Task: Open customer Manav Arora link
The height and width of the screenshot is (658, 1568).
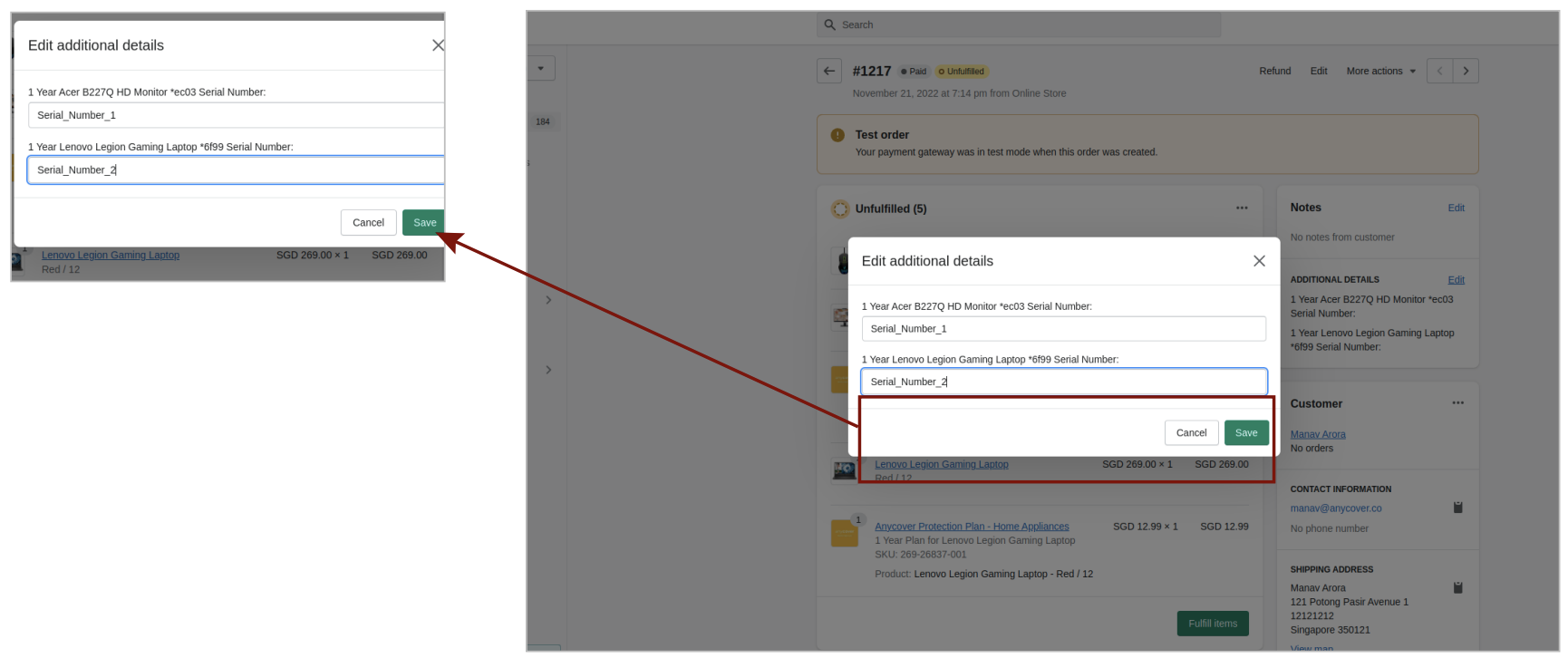Action: coord(1318,434)
